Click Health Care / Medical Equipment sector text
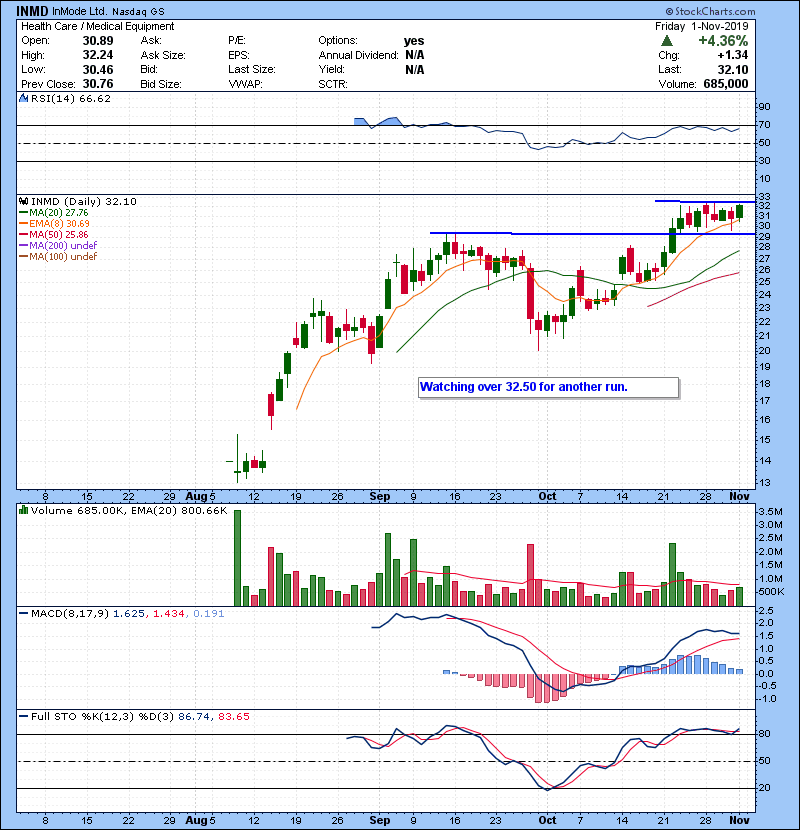The height and width of the screenshot is (830, 800). click(97, 26)
